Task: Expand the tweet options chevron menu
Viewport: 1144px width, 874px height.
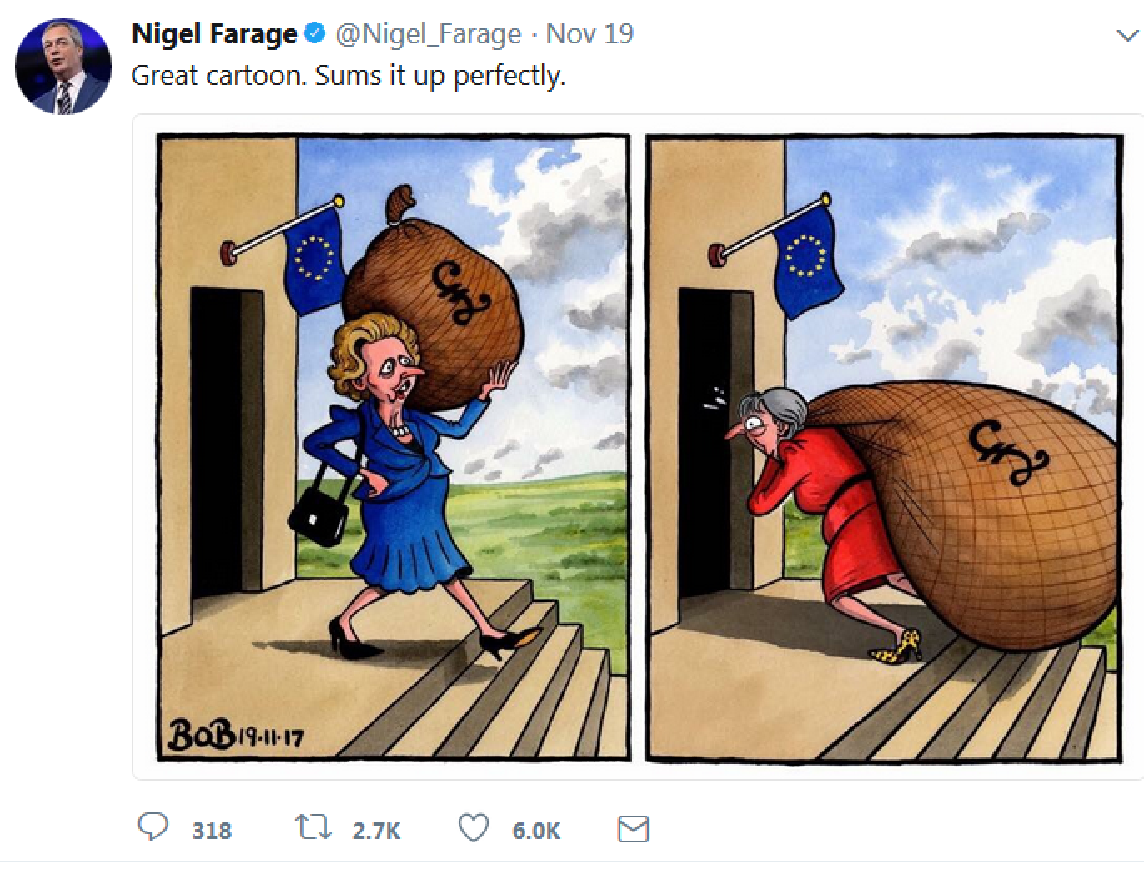Action: point(1127,35)
